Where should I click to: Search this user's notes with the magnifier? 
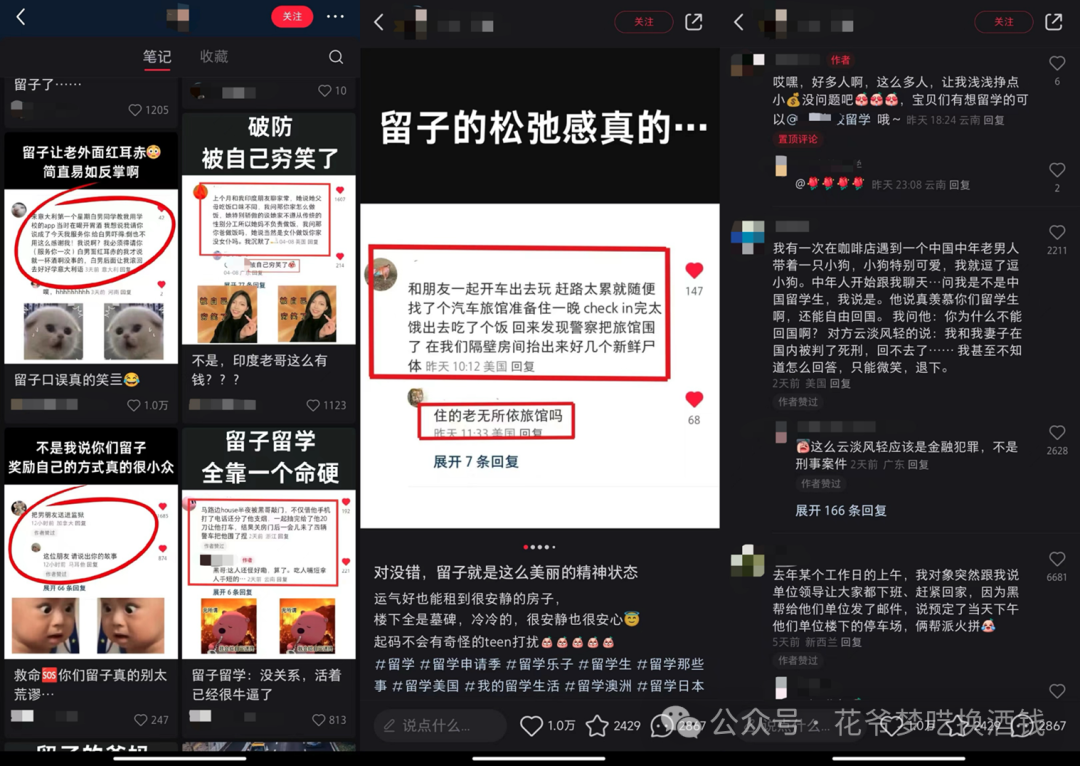point(336,56)
